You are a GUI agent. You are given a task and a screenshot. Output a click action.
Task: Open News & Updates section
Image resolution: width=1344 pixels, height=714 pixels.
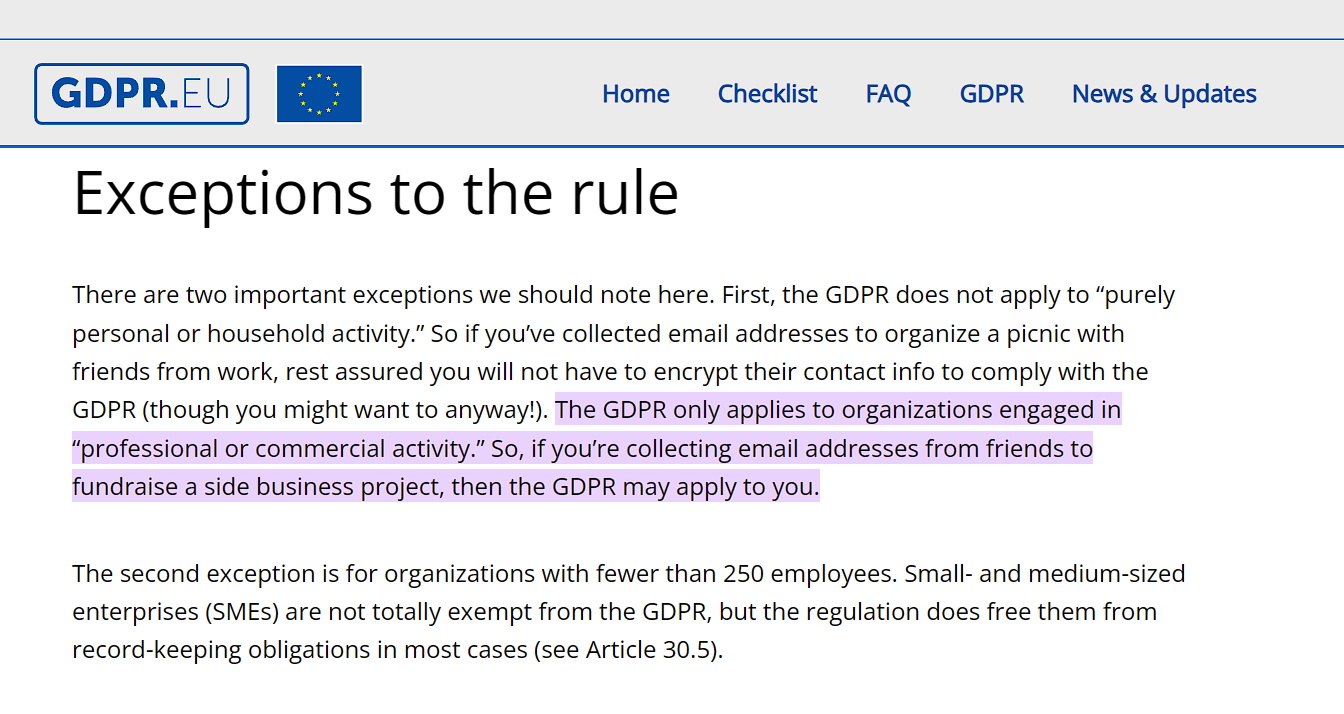[x=1164, y=94]
